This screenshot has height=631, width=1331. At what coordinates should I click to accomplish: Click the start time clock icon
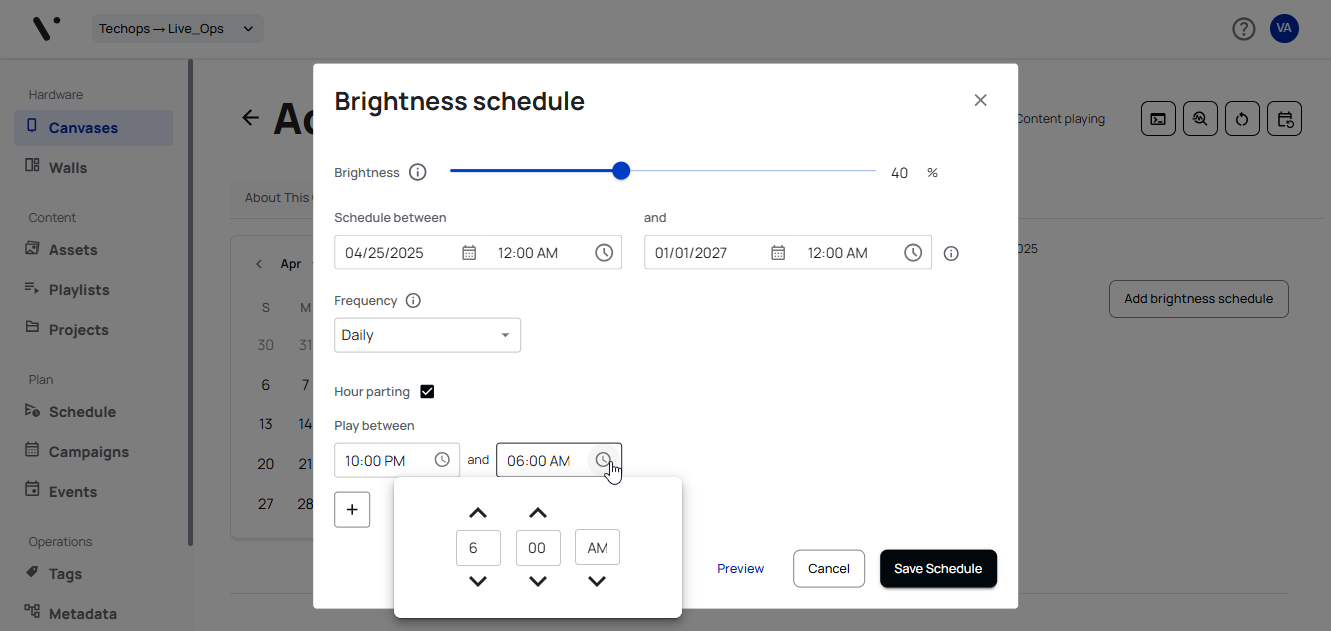pyautogui.click(x=604, y=253)
